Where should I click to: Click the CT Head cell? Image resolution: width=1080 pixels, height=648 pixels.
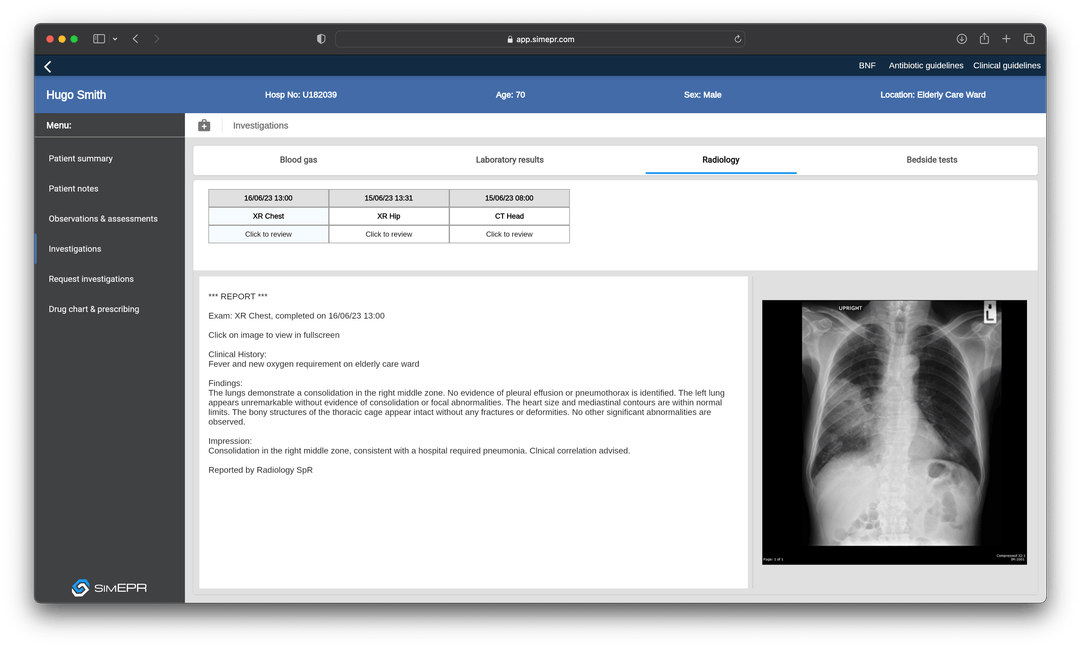(509, 216)
